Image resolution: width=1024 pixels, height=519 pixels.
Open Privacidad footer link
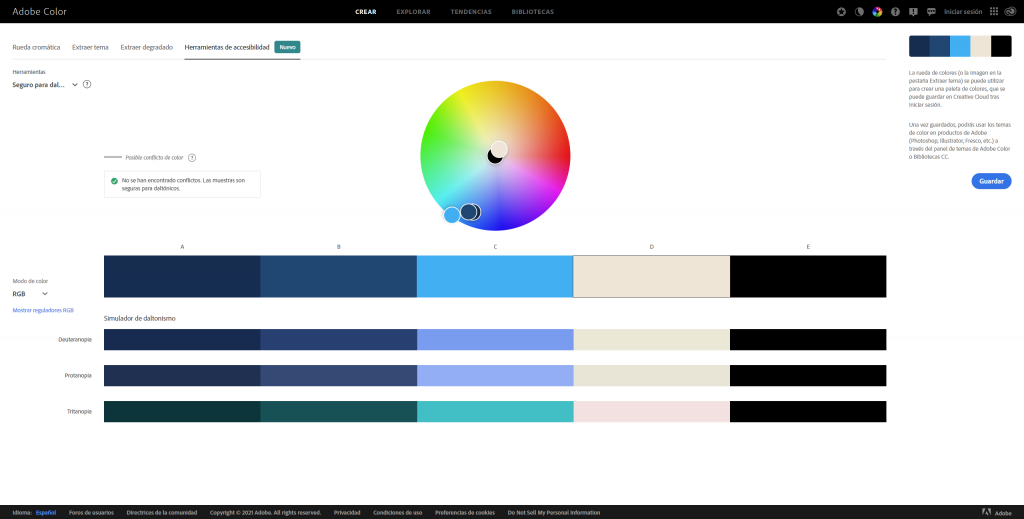(347, 512)
